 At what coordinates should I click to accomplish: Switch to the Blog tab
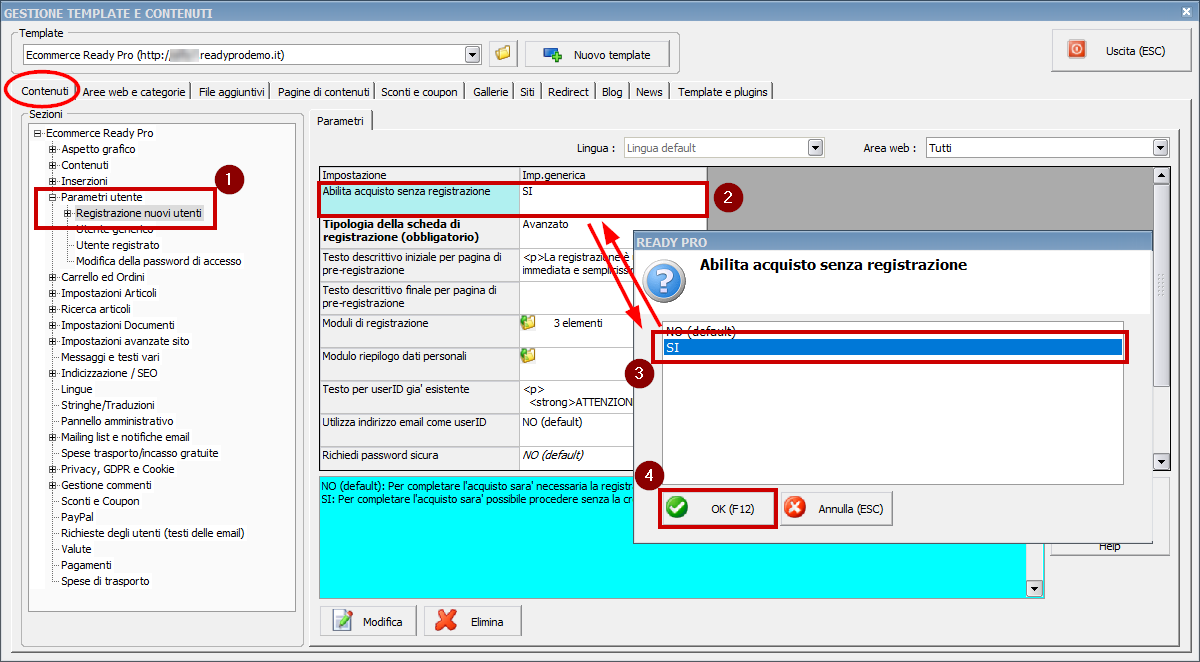(612, 92)
